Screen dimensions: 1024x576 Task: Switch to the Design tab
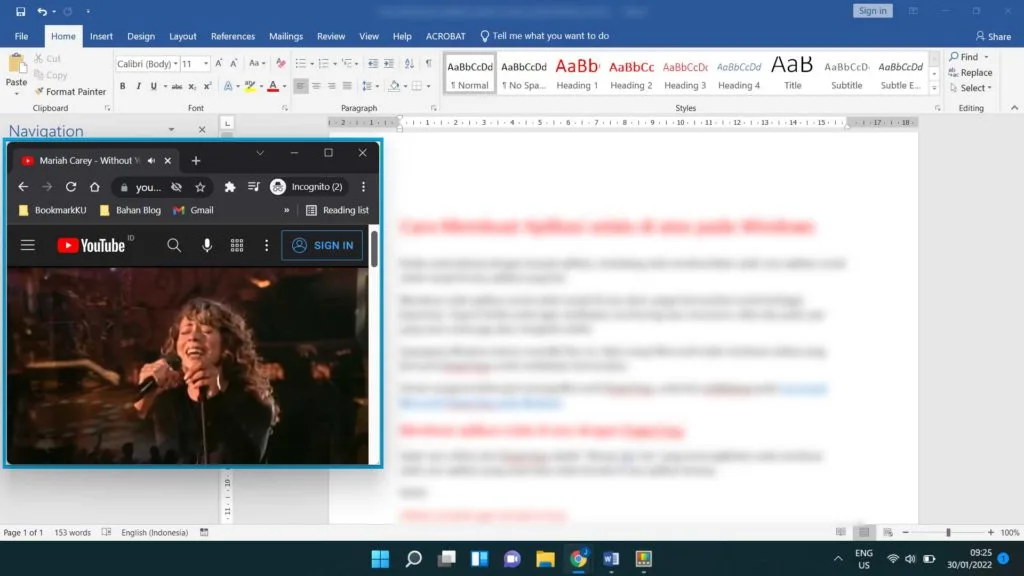(141, 36)
